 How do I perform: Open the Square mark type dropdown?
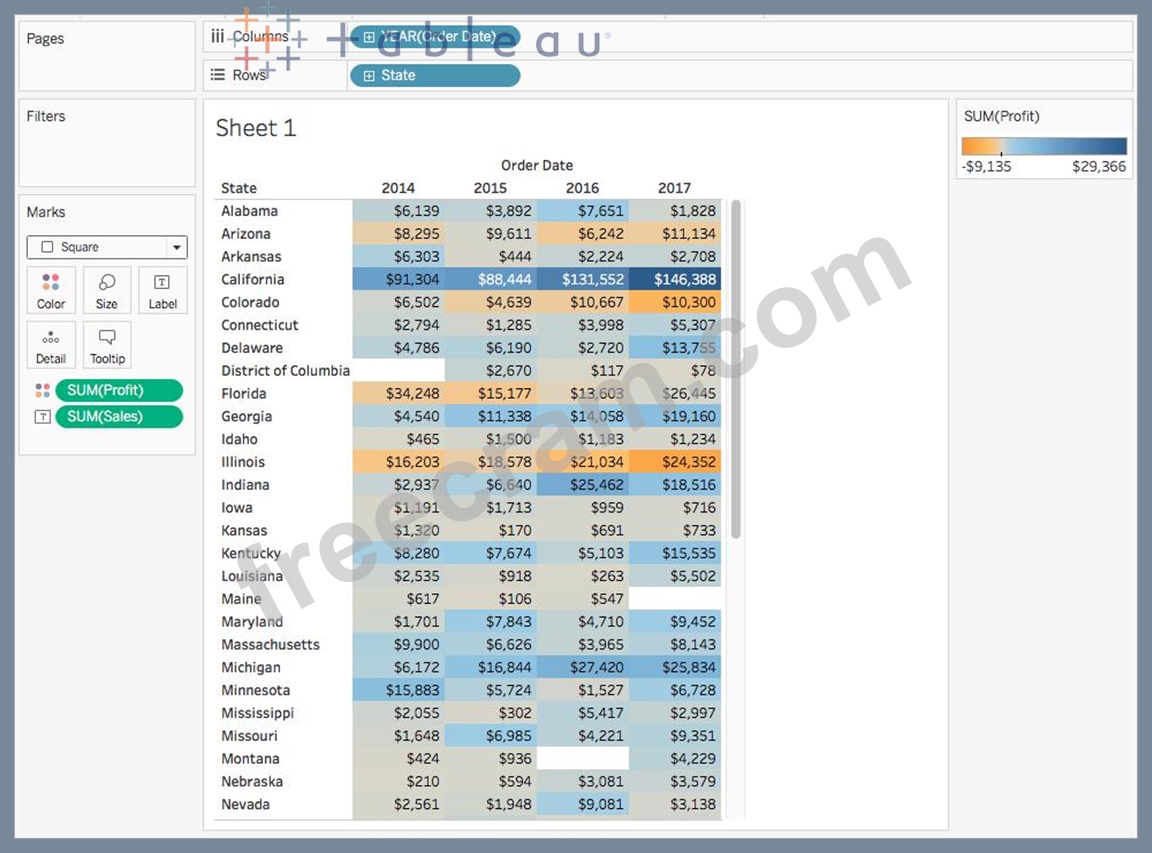pyautogui.click(x=107, y=247)
